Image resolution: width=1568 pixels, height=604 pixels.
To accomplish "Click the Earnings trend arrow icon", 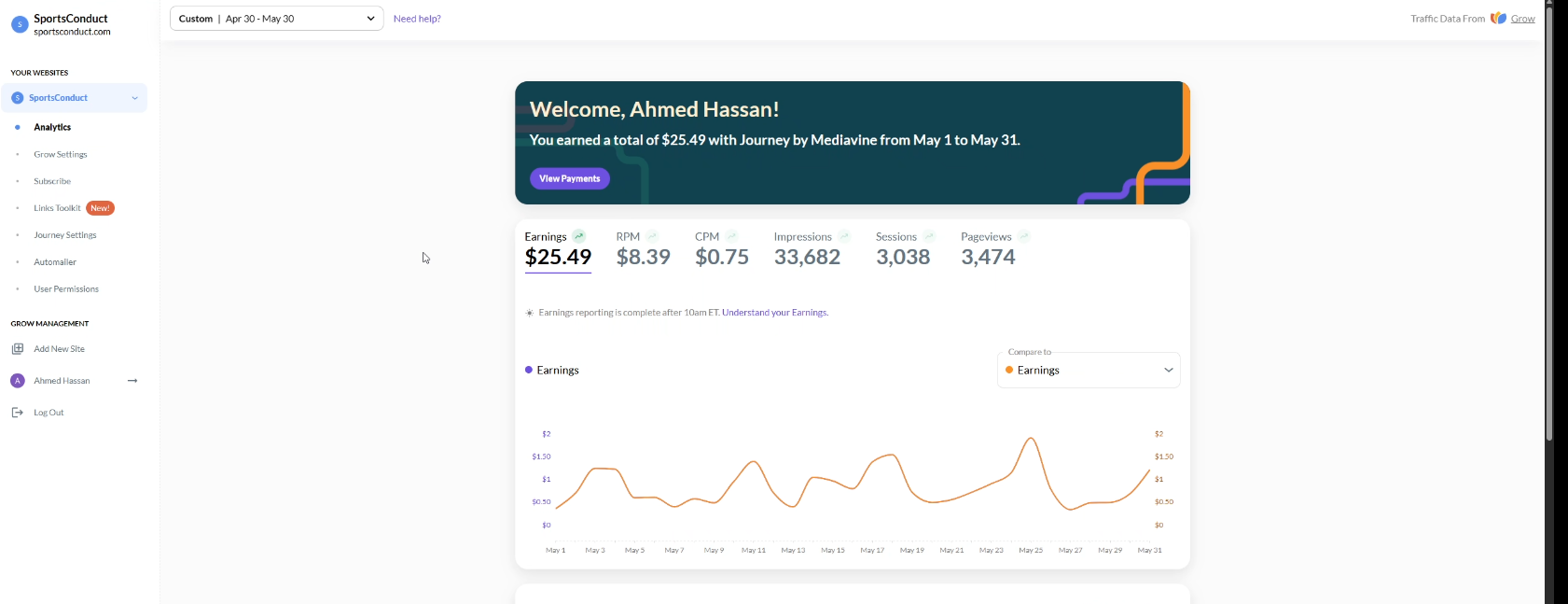I will click(x=579, y=236).
